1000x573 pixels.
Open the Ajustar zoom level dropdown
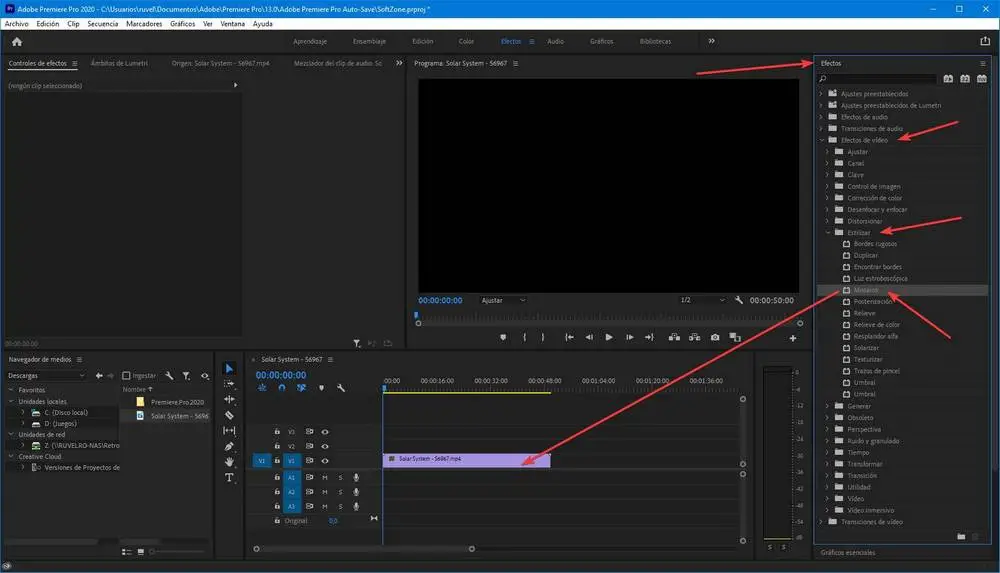(x=503, y=300)
